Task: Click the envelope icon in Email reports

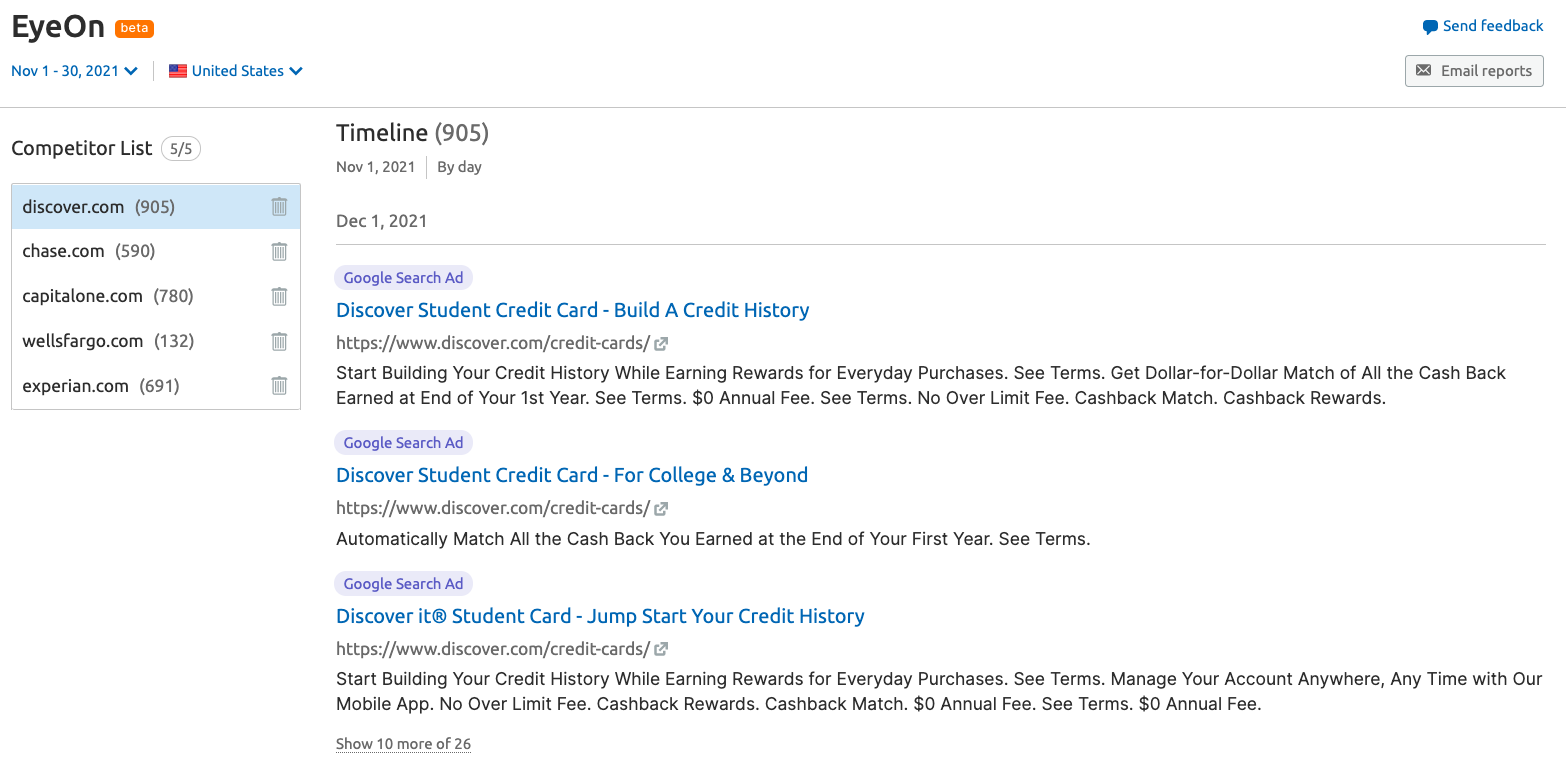Action: click(x=1423, y=71)
